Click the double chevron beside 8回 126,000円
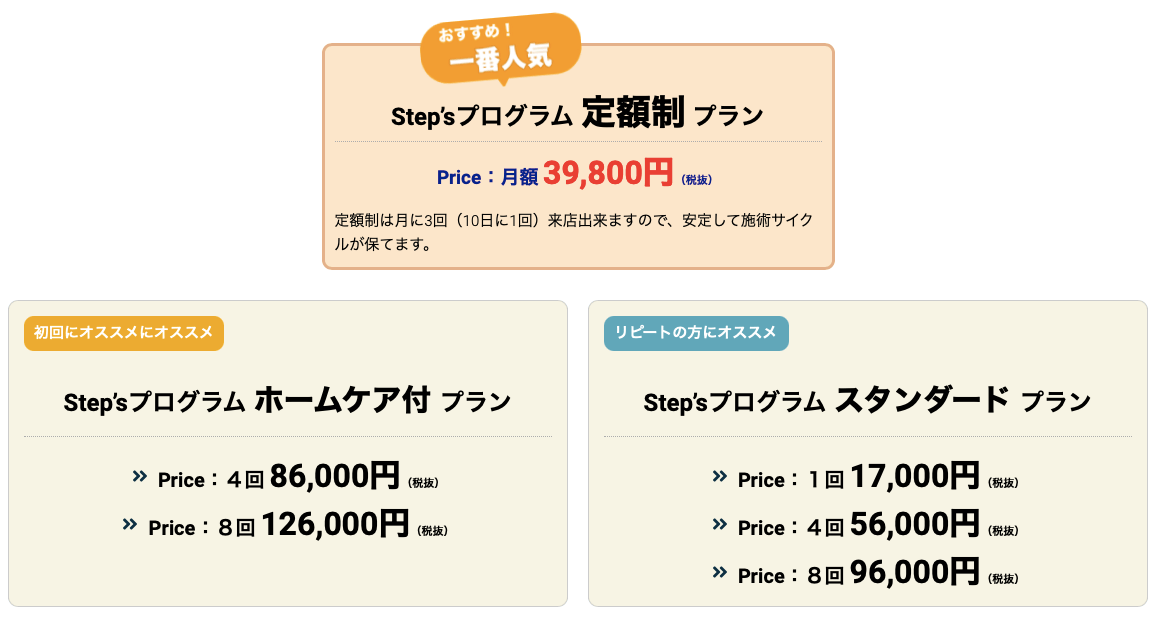Image resolution: width=1156 pixels, height=621 pixels. tap(130, 524)
